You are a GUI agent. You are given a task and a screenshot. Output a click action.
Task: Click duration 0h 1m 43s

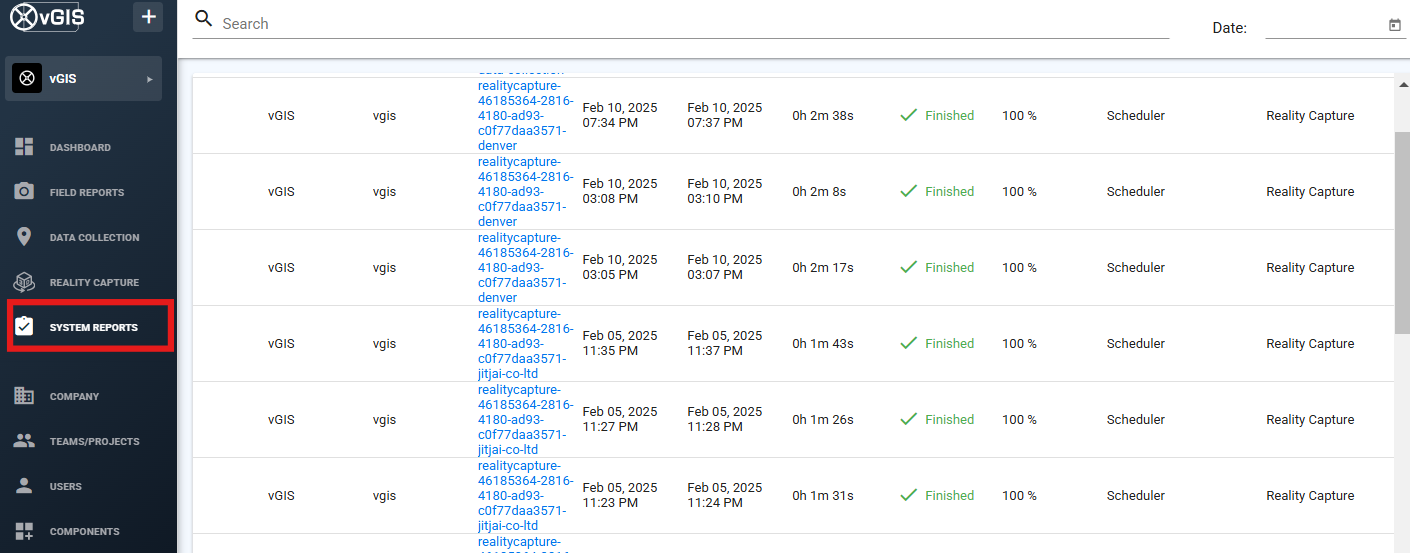(x=823, y=343)
